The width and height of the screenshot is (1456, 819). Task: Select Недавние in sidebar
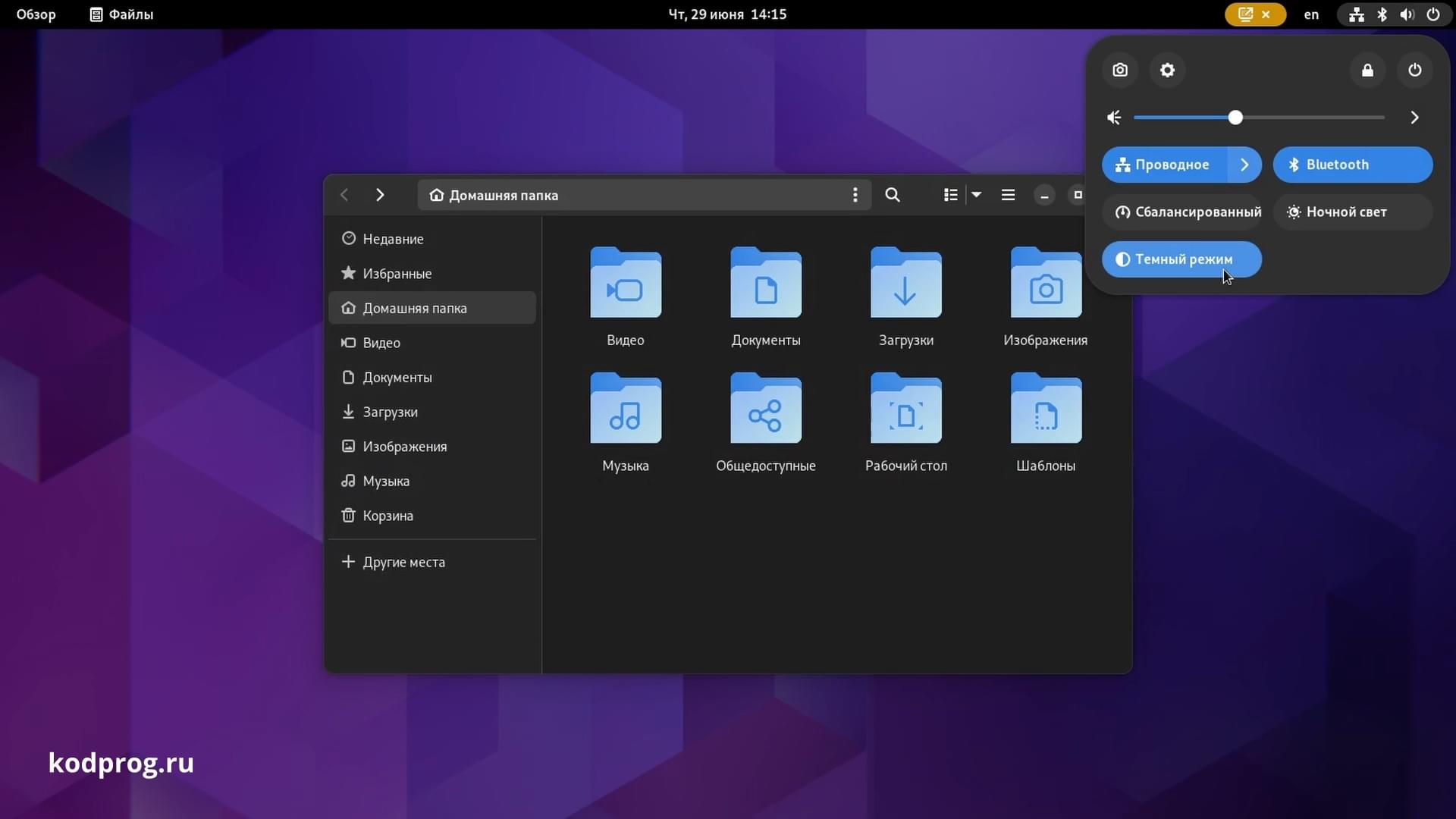[x=432, y=239]
